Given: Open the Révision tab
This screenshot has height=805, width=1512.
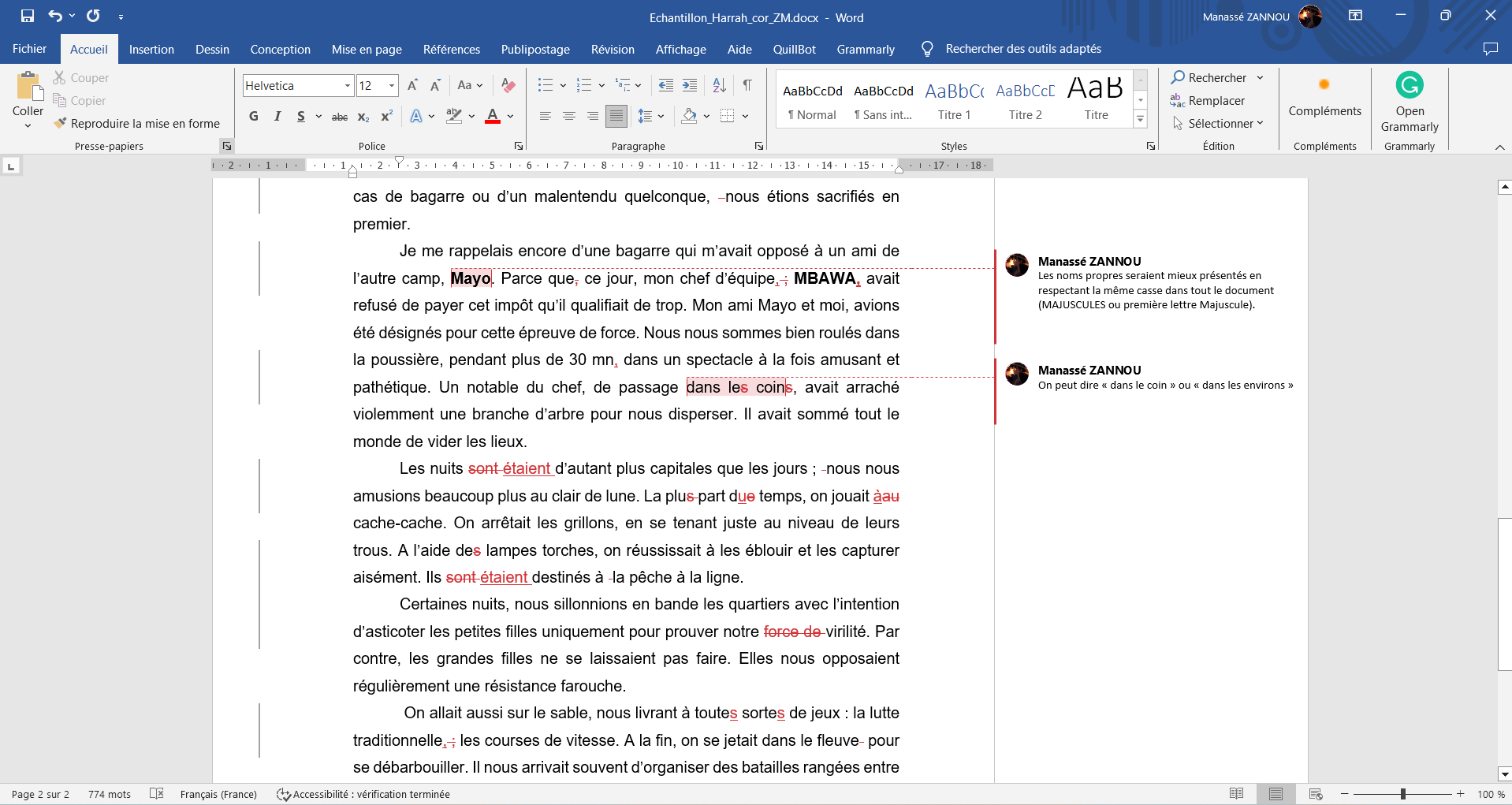Looking at the screenshot, I should (x=612, y=49).
